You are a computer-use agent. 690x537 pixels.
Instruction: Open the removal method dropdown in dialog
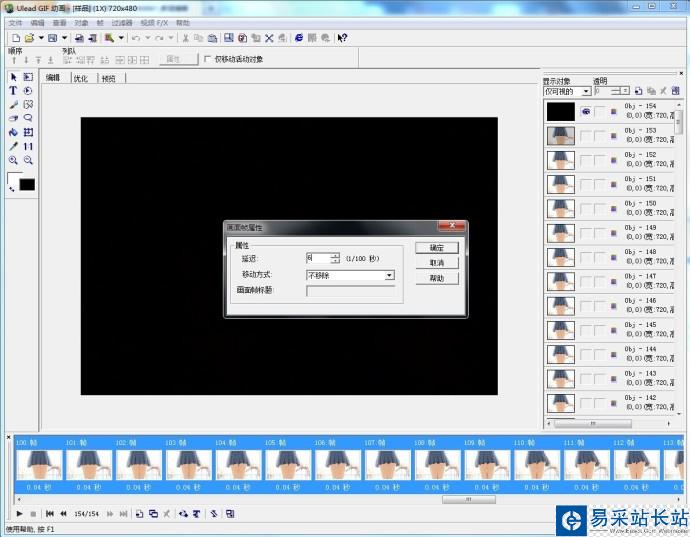pyautogui.click(x=389, y=276)
